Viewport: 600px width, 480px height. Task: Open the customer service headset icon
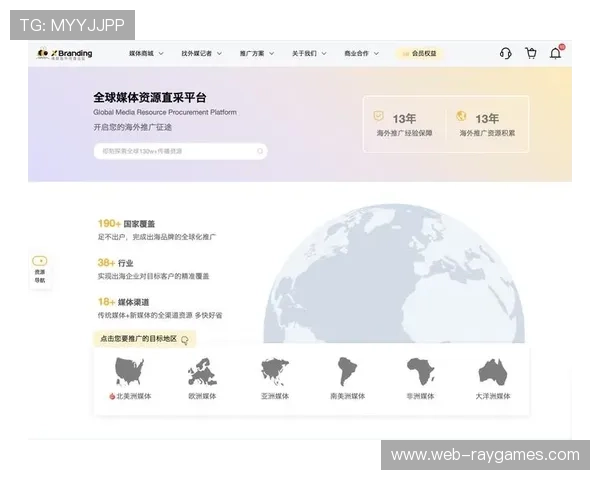(x=505, y=54)
